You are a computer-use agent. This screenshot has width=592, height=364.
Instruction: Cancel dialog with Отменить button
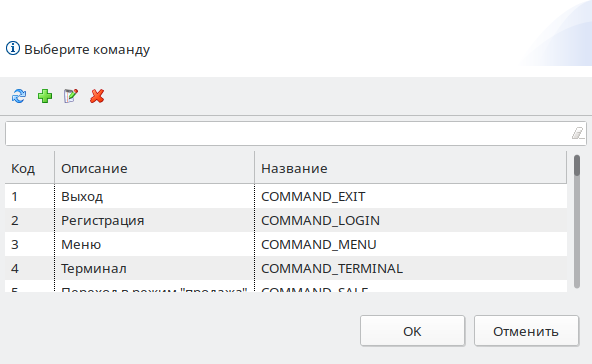tap(526, 331)
